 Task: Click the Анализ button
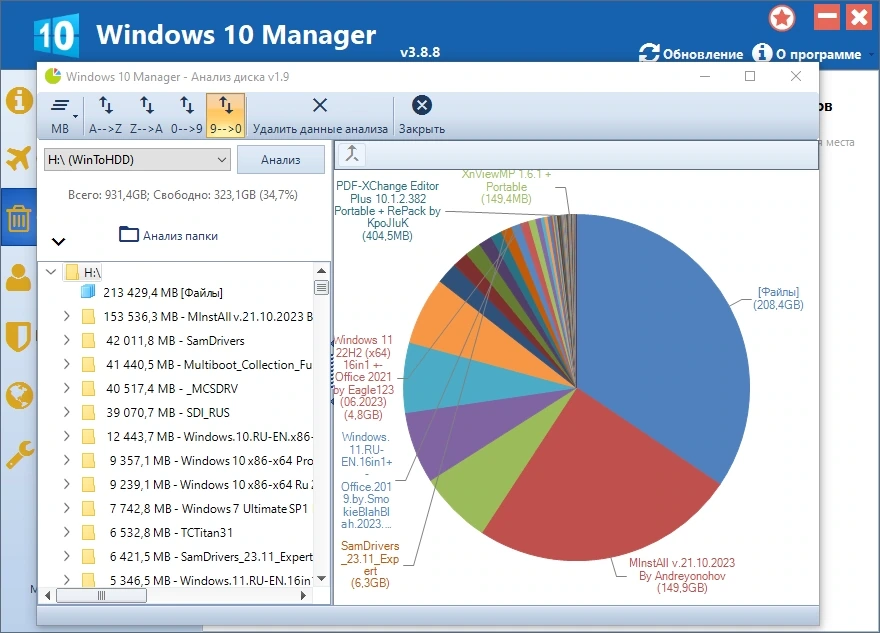point(281,159)
